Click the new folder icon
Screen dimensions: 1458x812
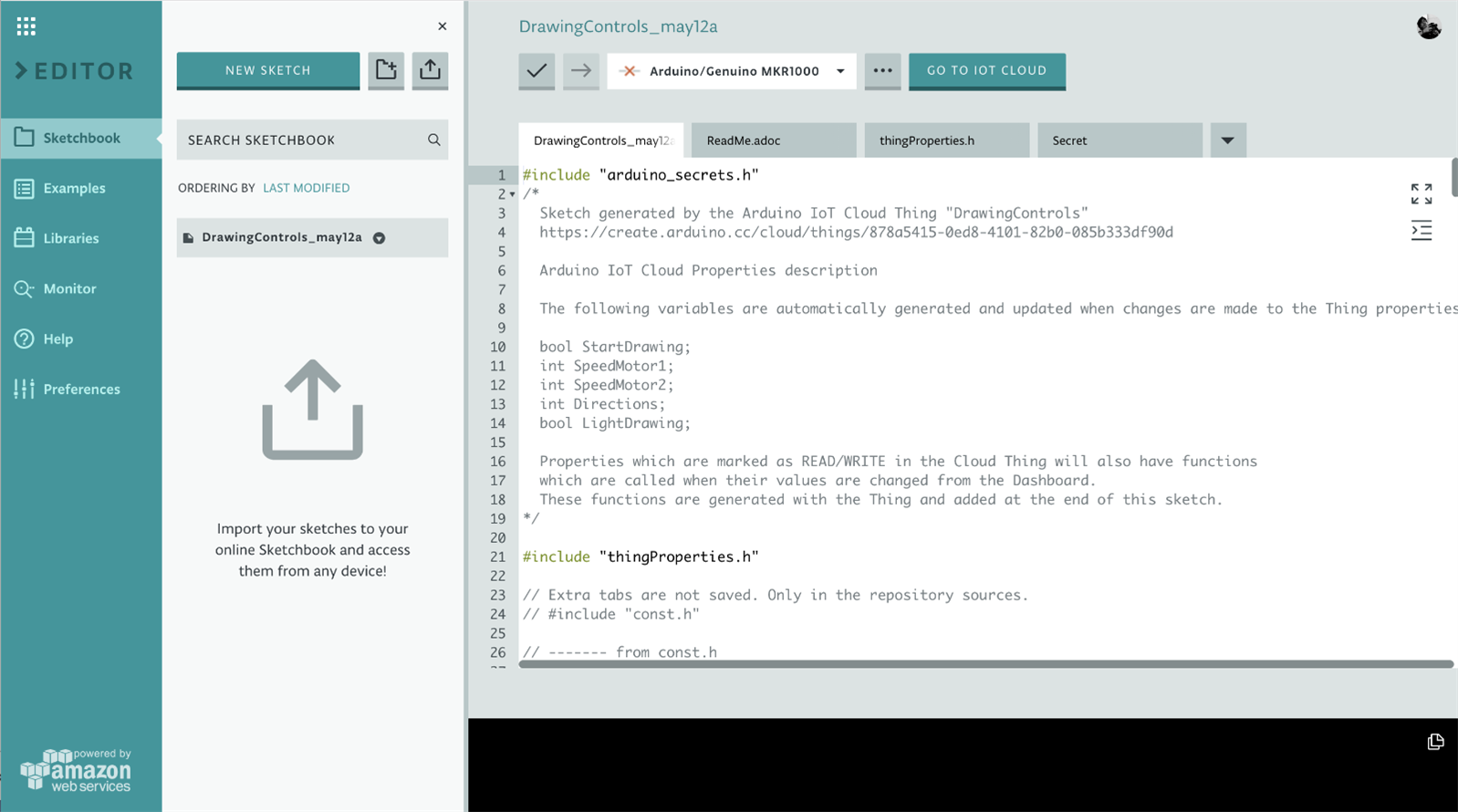click(x=386, y=70)
